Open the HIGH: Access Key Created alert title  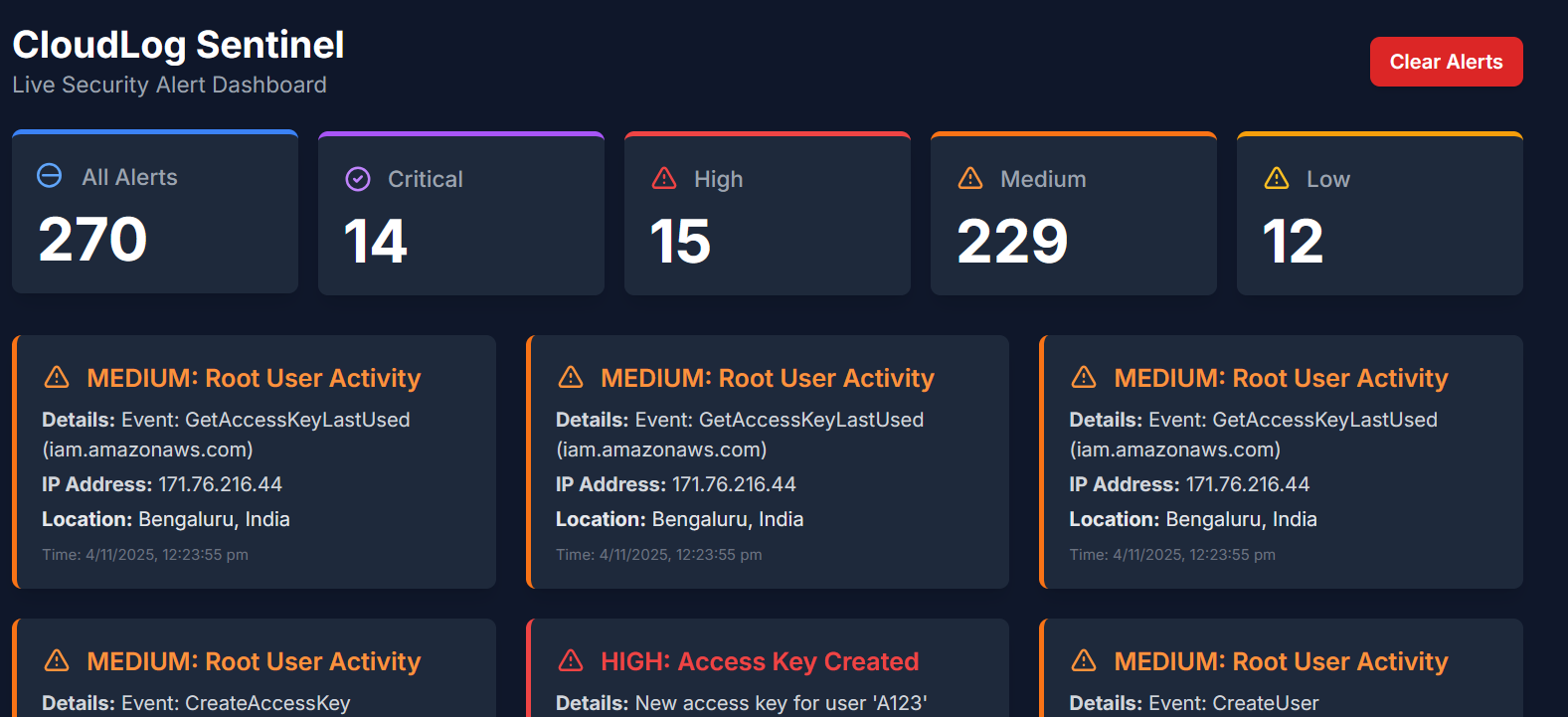(x=760, y=661)
